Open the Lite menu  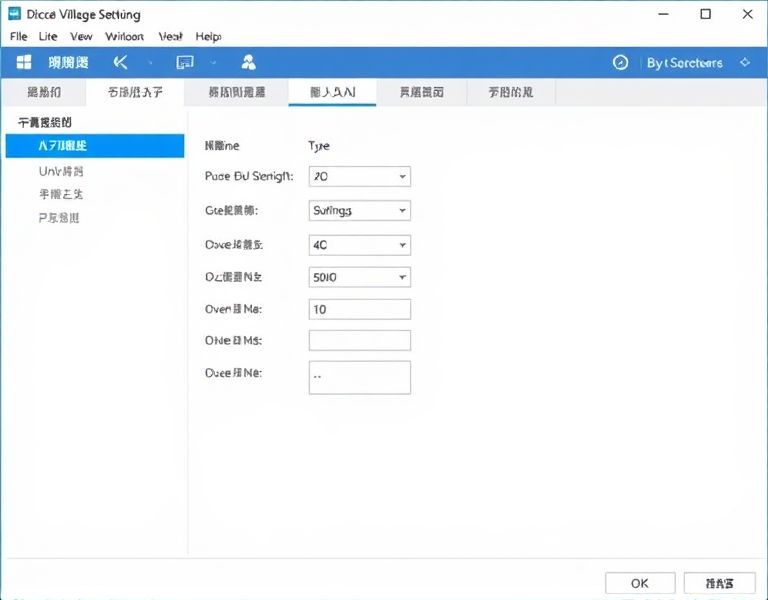pyautogui.click(x=48, y=36)
